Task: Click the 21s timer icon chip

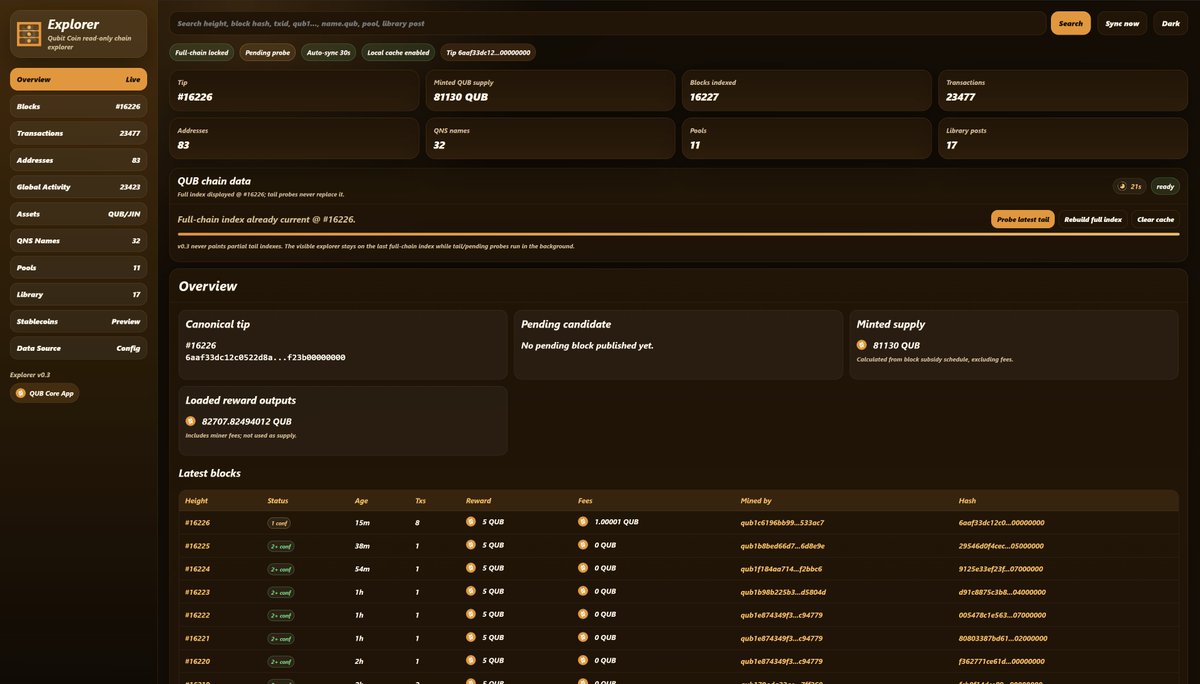Action: click(1130, 186)
